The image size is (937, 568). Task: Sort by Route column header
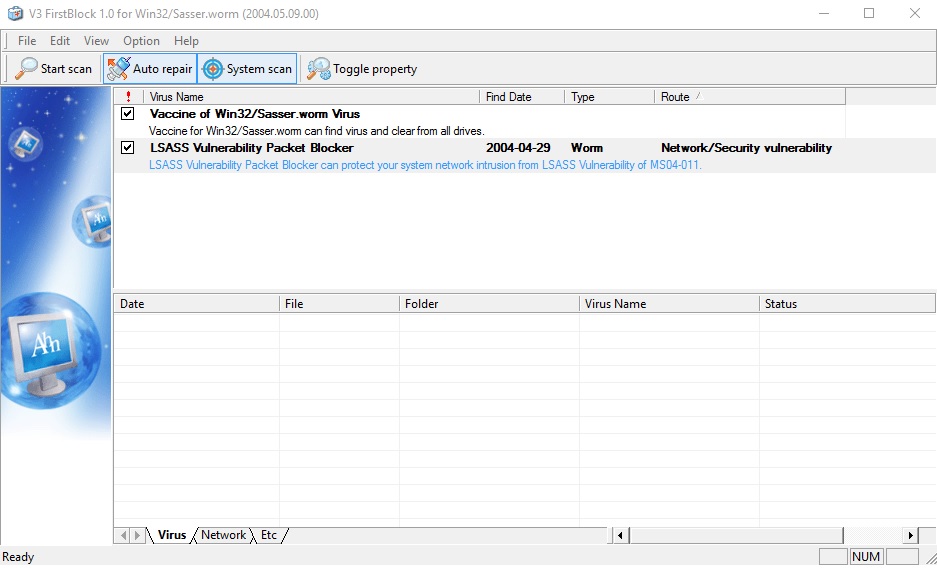[x=750, y=97]
